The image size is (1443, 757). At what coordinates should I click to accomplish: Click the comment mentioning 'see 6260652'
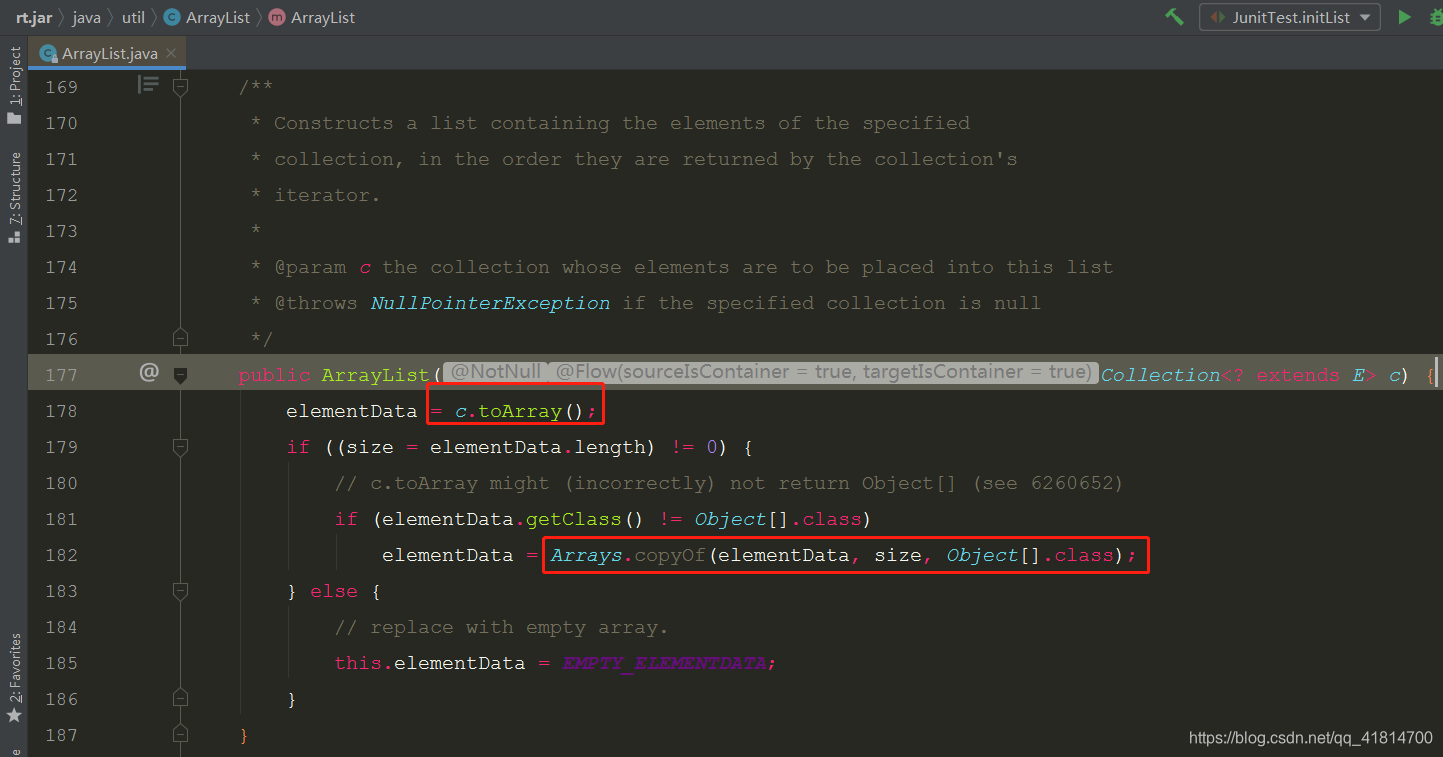[x=729, y=483]
